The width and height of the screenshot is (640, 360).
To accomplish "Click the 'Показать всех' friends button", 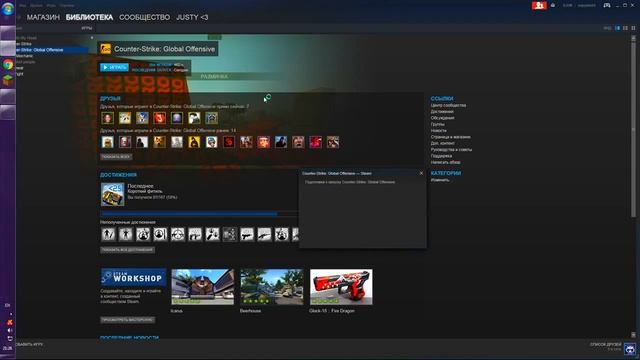I will [116, 157].
